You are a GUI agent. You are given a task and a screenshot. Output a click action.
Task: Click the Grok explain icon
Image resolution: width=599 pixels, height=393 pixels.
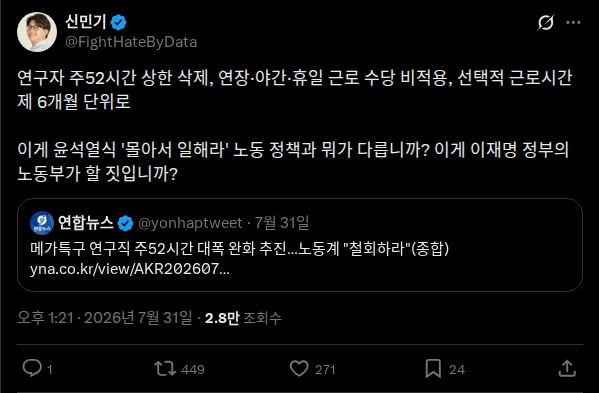pos(546,23)
